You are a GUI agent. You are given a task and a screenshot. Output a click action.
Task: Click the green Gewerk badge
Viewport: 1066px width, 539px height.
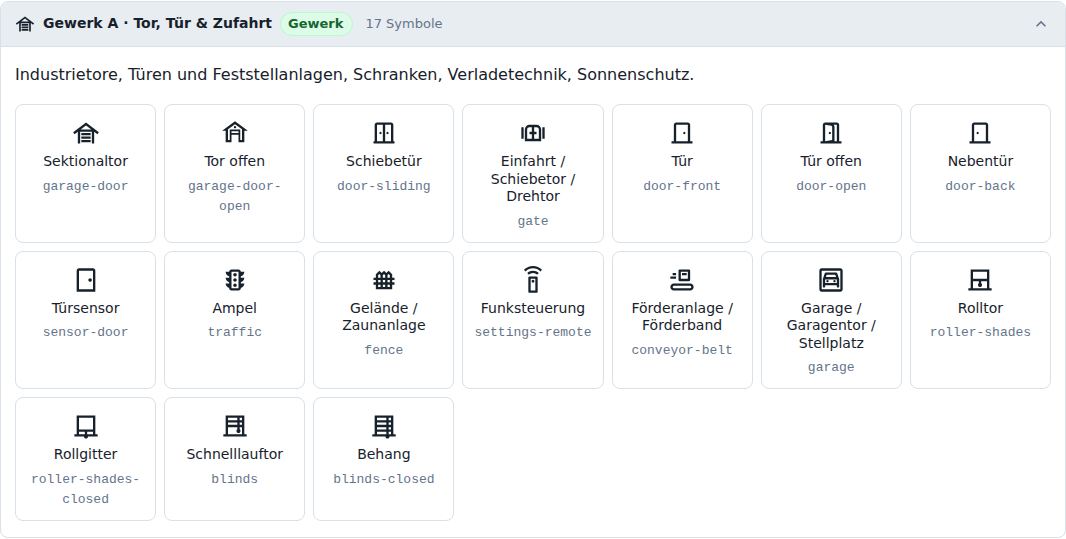coord(316,24)
